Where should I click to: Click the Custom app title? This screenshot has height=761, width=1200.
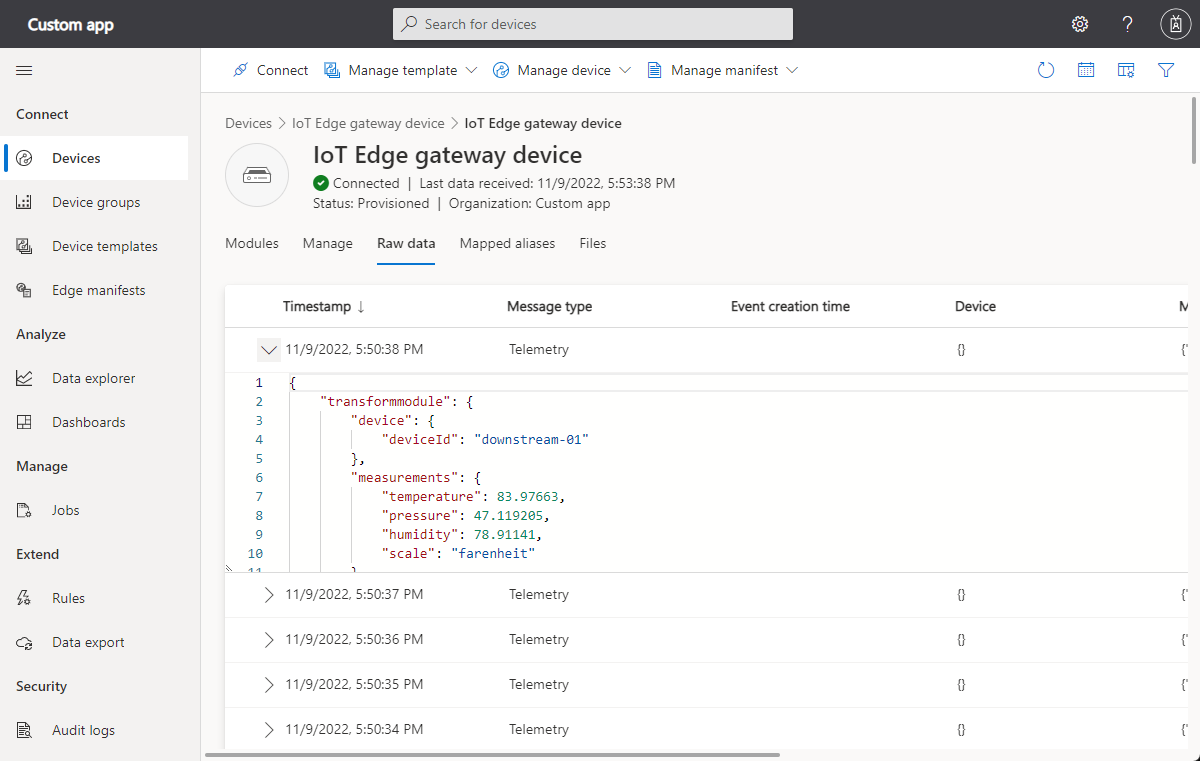click(71, 25)
